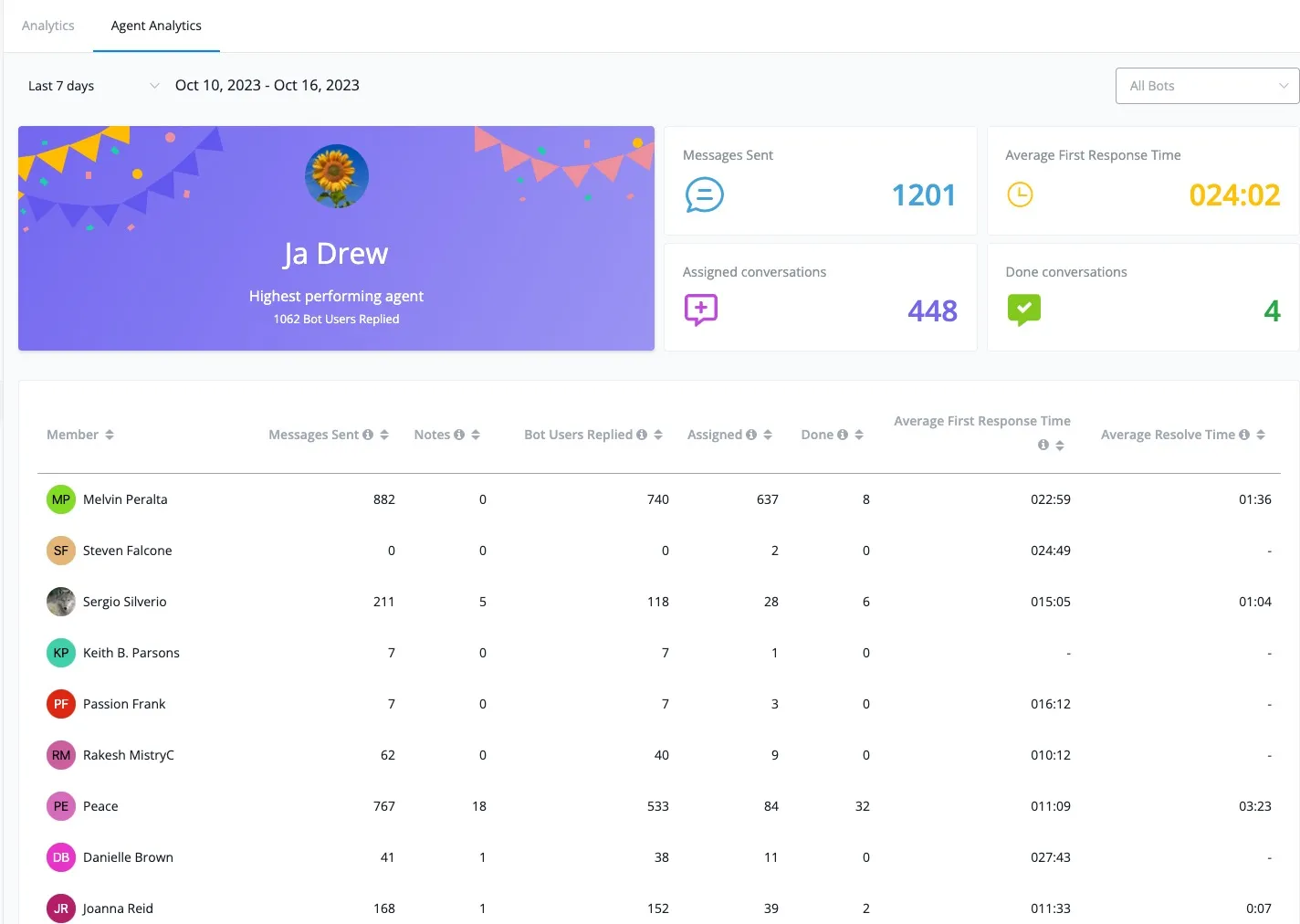Click the Assigned column info icon
This screenshot has height=924, width=1300.
pyautogui.click(x=751, y=435)
